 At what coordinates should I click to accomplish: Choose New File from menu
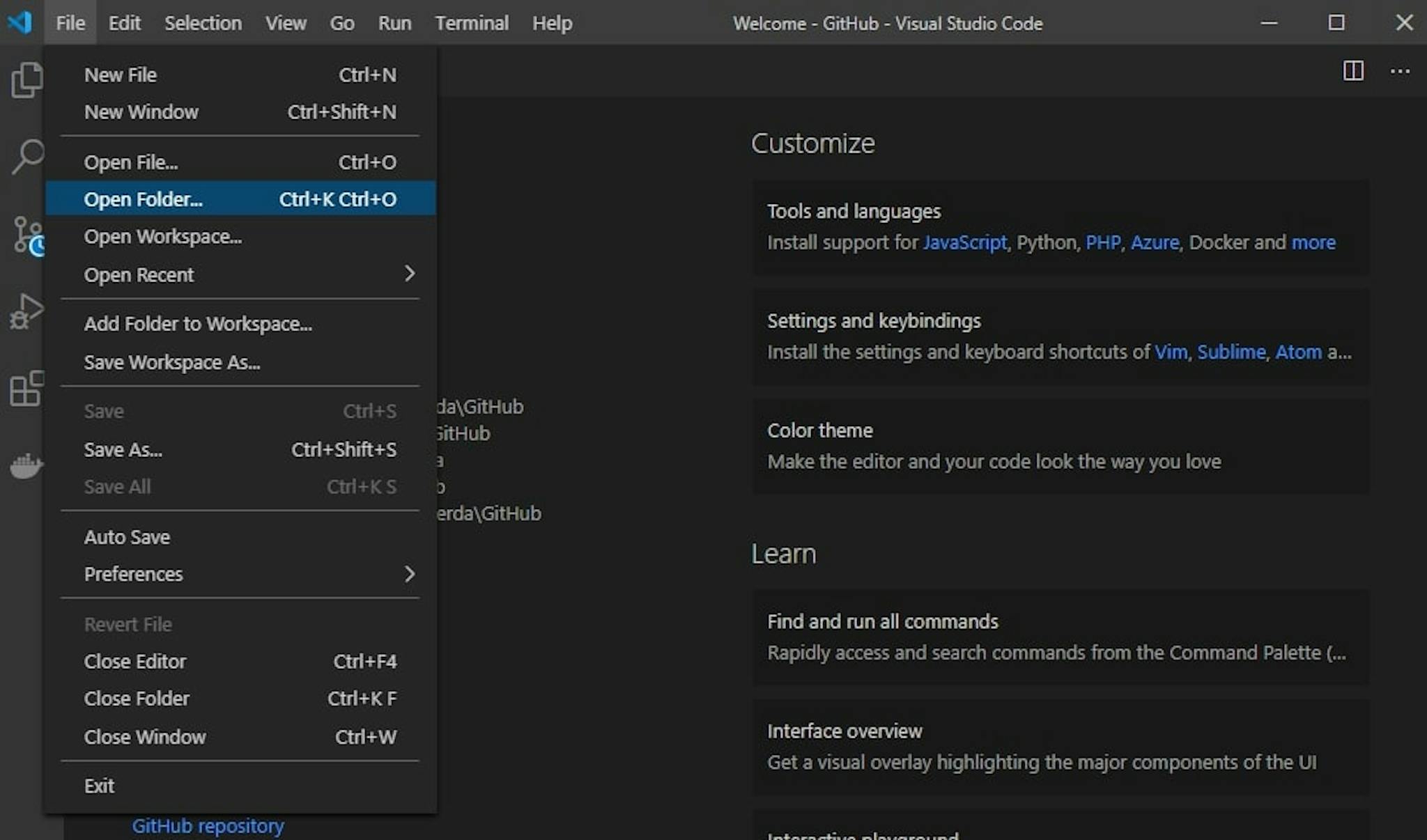240,75
